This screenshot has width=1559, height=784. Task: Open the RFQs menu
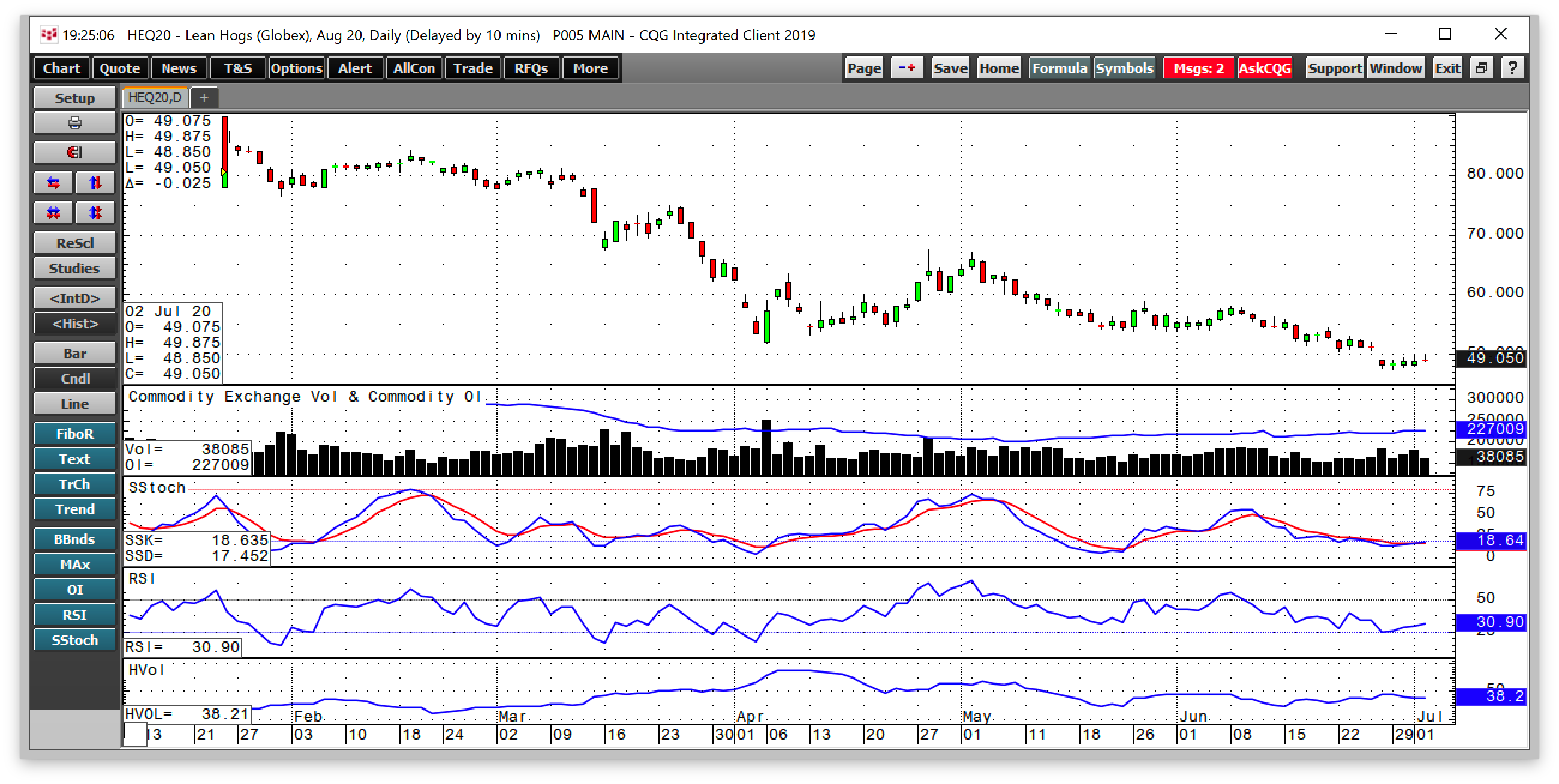531,68
